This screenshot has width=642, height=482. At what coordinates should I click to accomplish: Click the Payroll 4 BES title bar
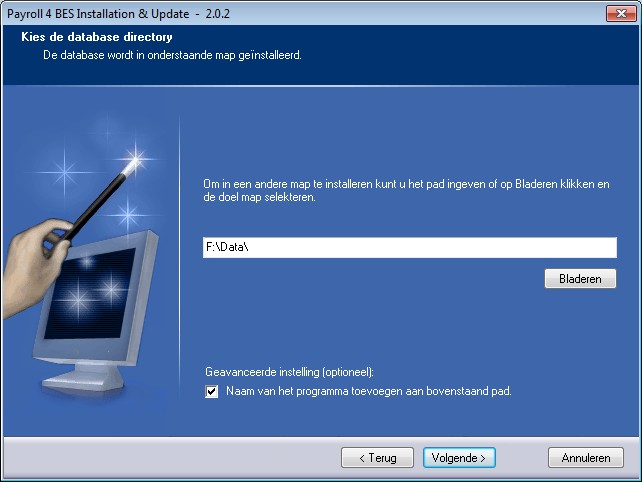300,12
